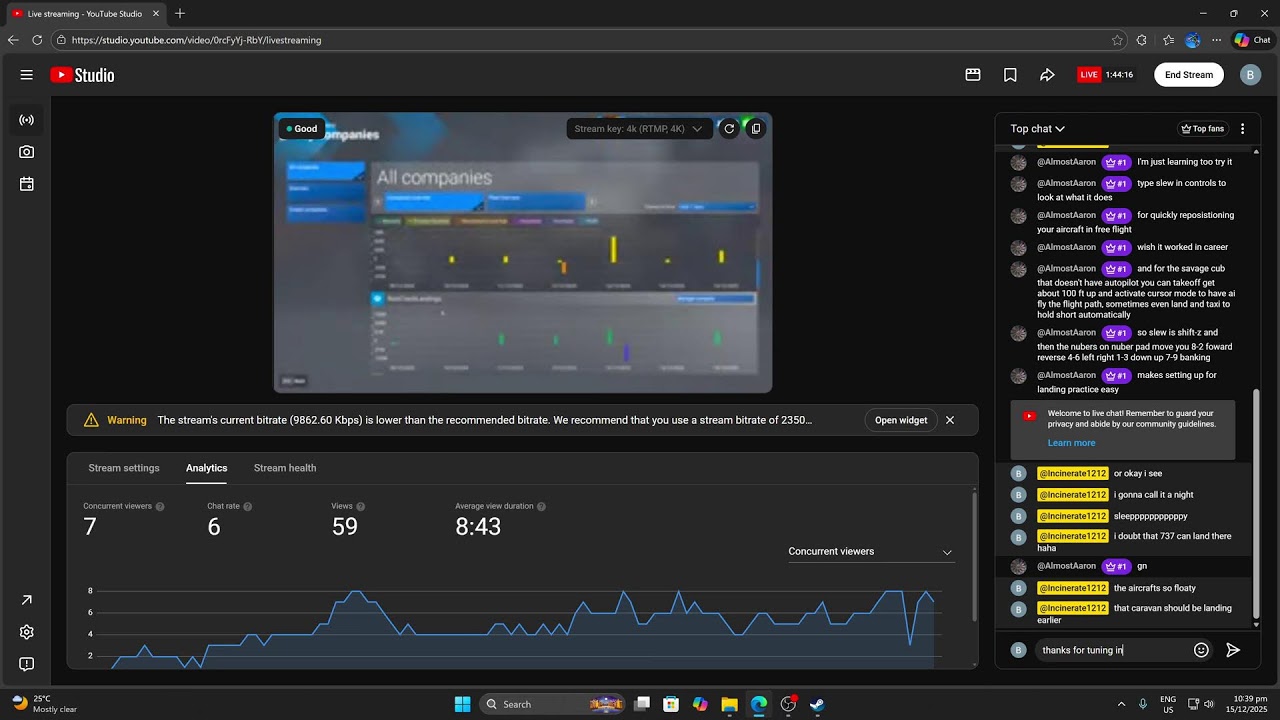Open chat options three-dot menu
This screenshot has height=720, width=1280.
1242,129
